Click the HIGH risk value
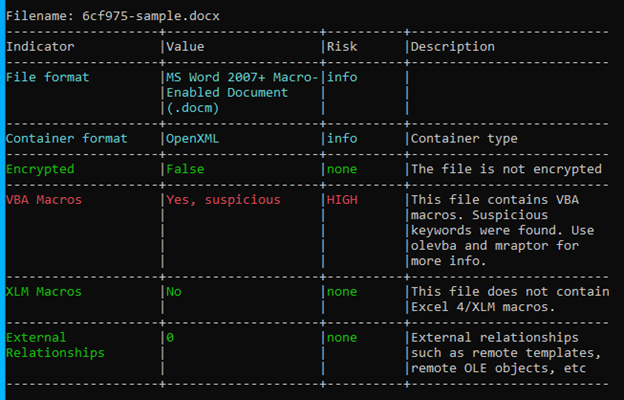Screen dimensions: 624x400 (x=343, y=199)
